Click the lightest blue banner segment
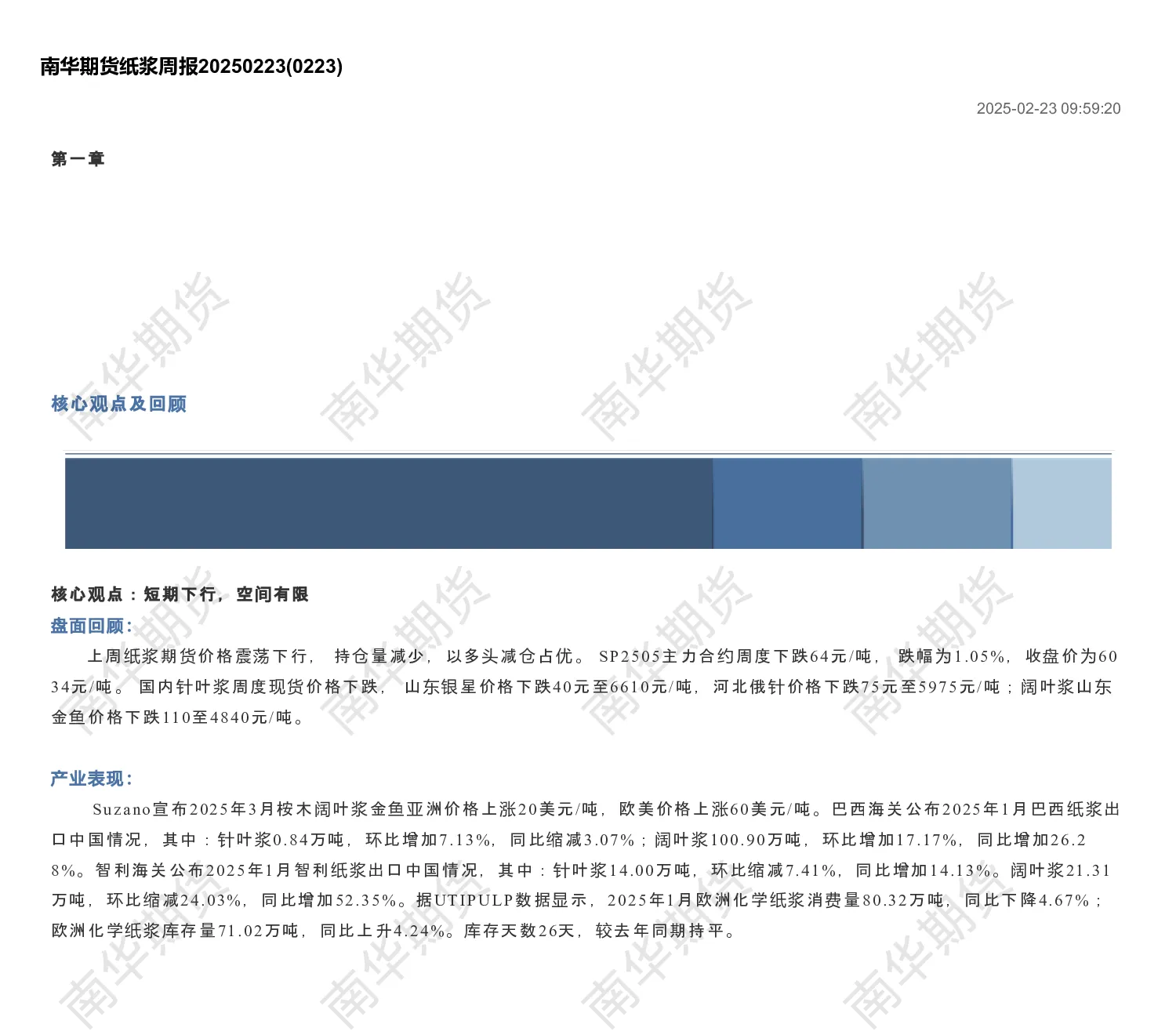This screenshot has height=1035, width=1176. [x=1062, y=503]
